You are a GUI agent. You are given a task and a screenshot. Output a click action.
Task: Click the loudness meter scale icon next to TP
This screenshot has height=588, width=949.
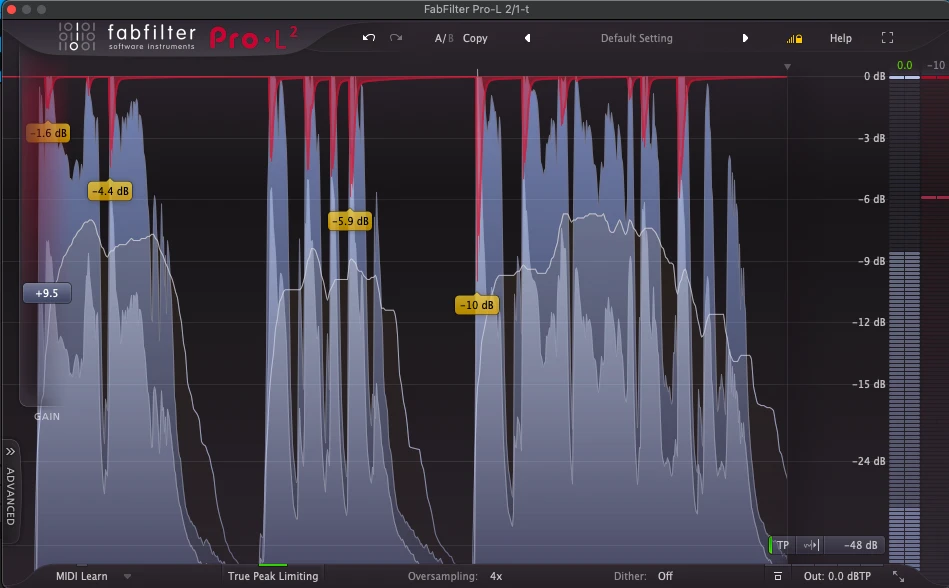coord(810,545)
